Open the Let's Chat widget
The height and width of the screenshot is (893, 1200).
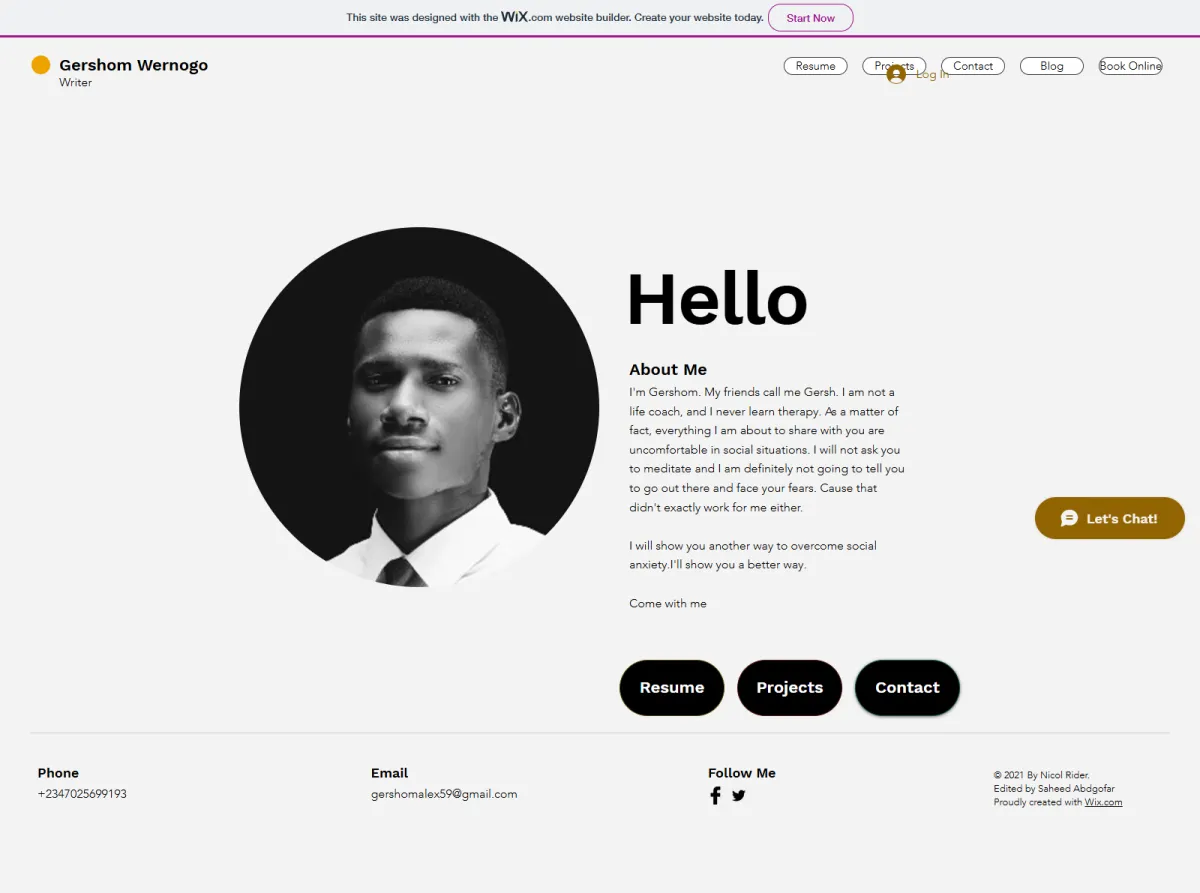(1110, 518)
